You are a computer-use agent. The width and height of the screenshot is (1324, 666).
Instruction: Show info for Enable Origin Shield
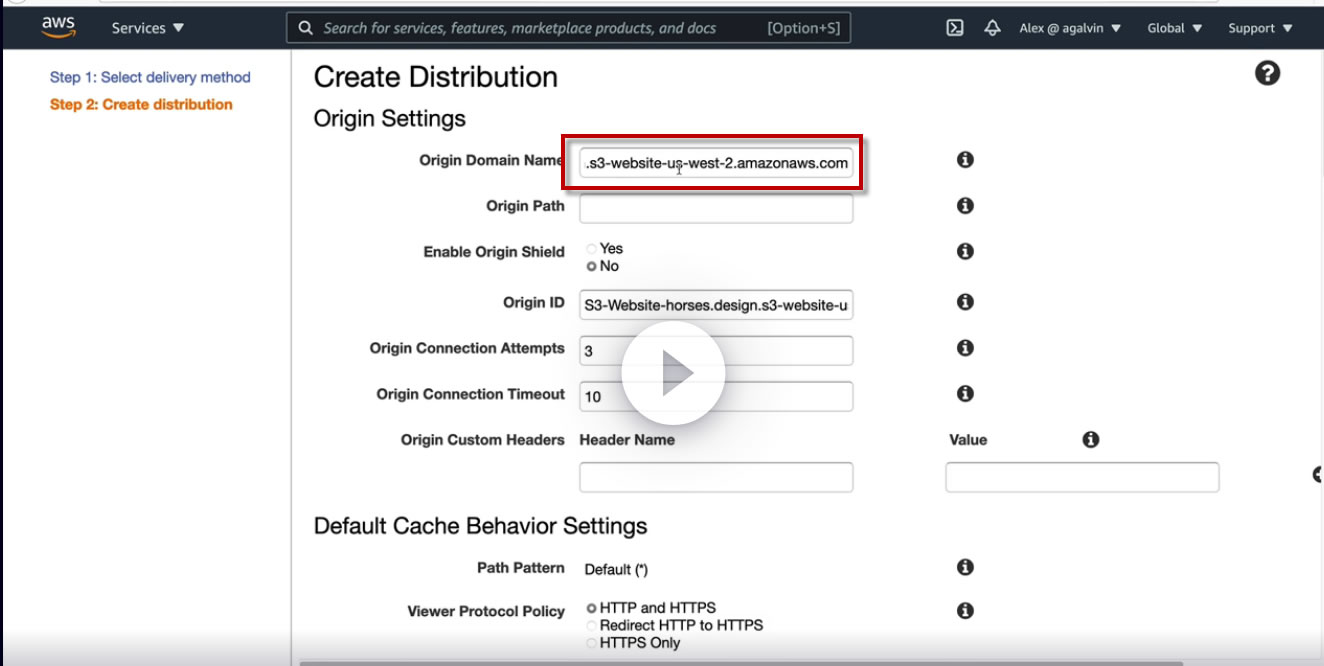pos(965,252)
